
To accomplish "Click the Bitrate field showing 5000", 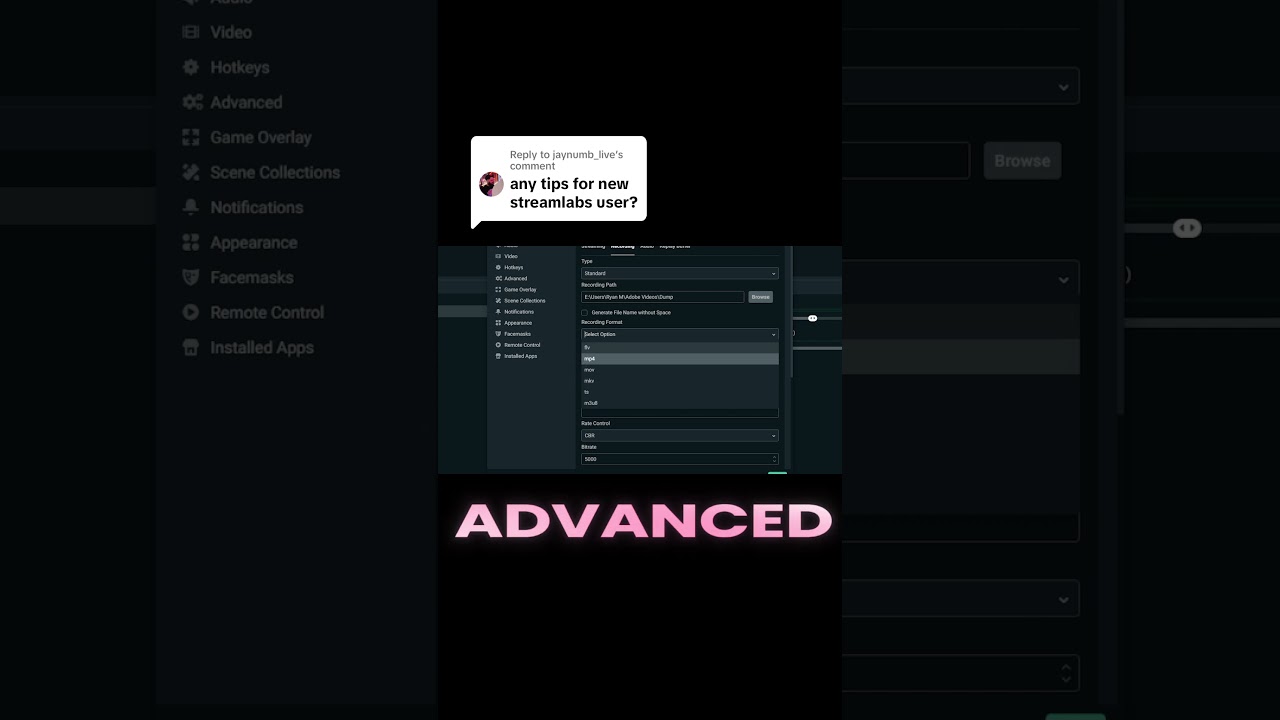I will coord(680,459).
